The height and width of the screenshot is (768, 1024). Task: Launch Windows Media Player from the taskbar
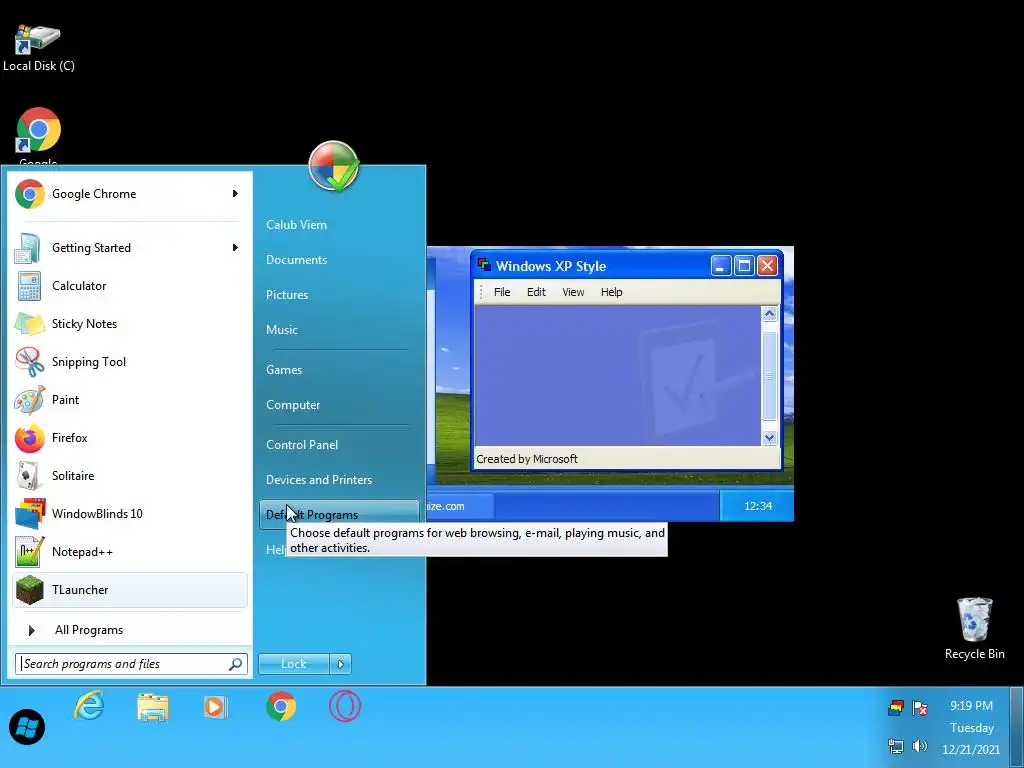click(216, 707)
